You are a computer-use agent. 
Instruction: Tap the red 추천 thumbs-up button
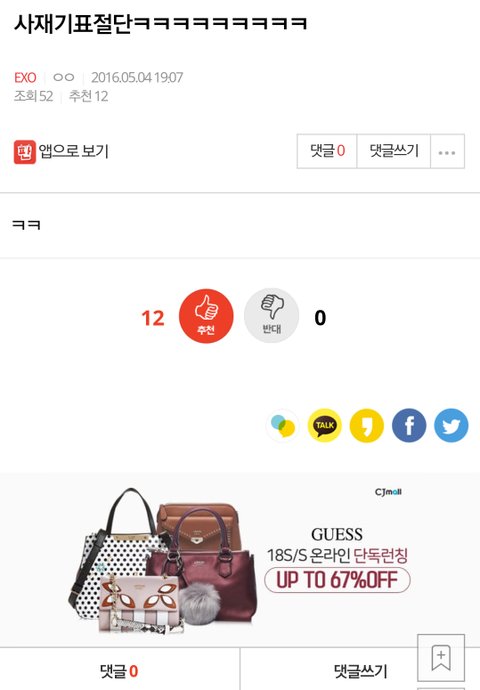[206, 316]
